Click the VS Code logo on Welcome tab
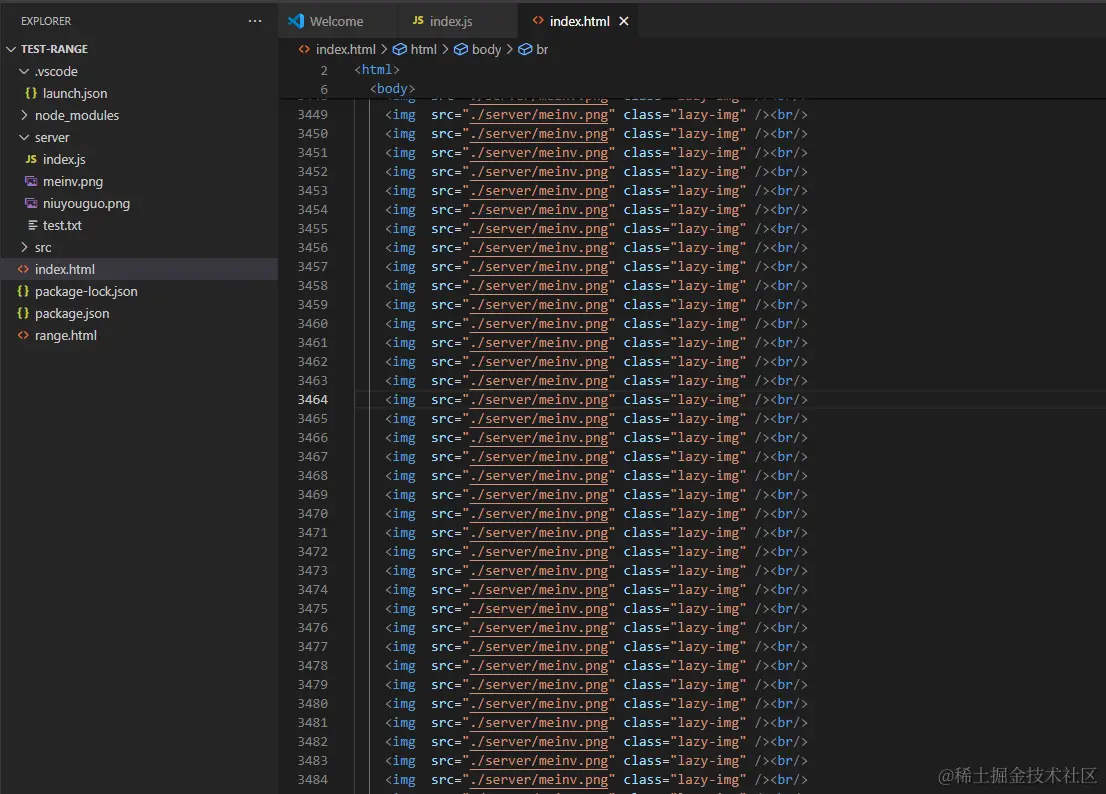The width and height of the screenshot is (1106, 794). coord(296,21)
